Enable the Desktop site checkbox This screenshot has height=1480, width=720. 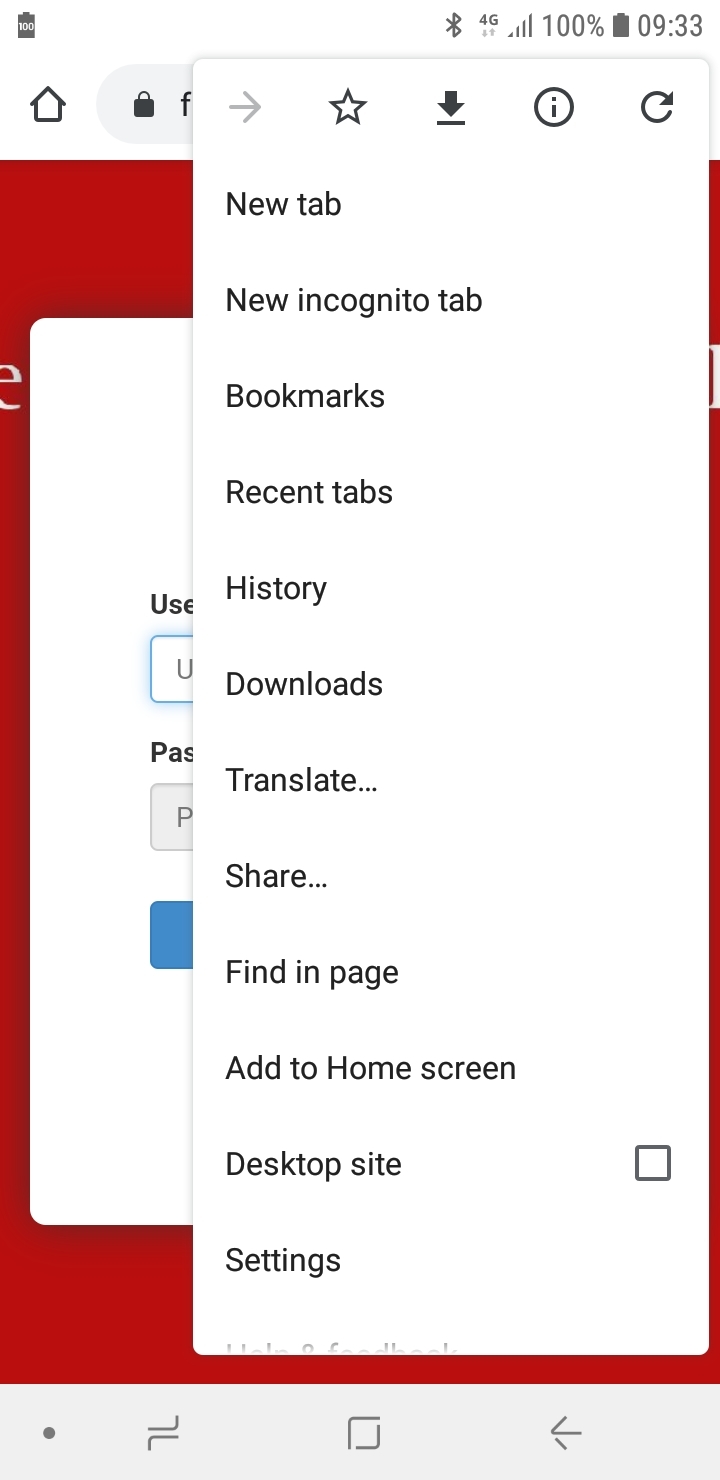[653, 1163]
